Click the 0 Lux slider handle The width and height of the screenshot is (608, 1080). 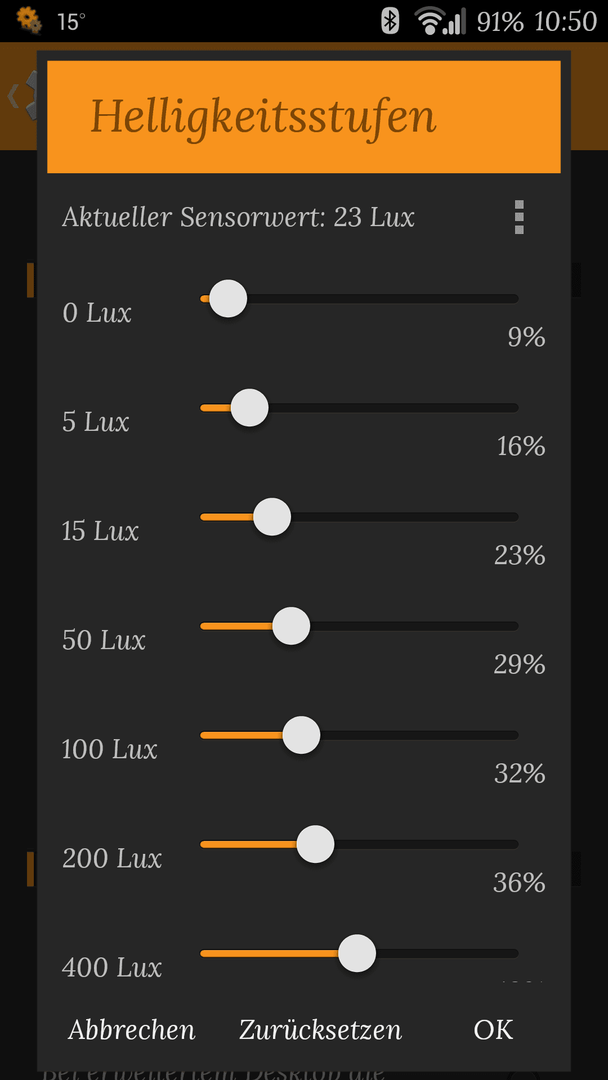pos(228,299)
